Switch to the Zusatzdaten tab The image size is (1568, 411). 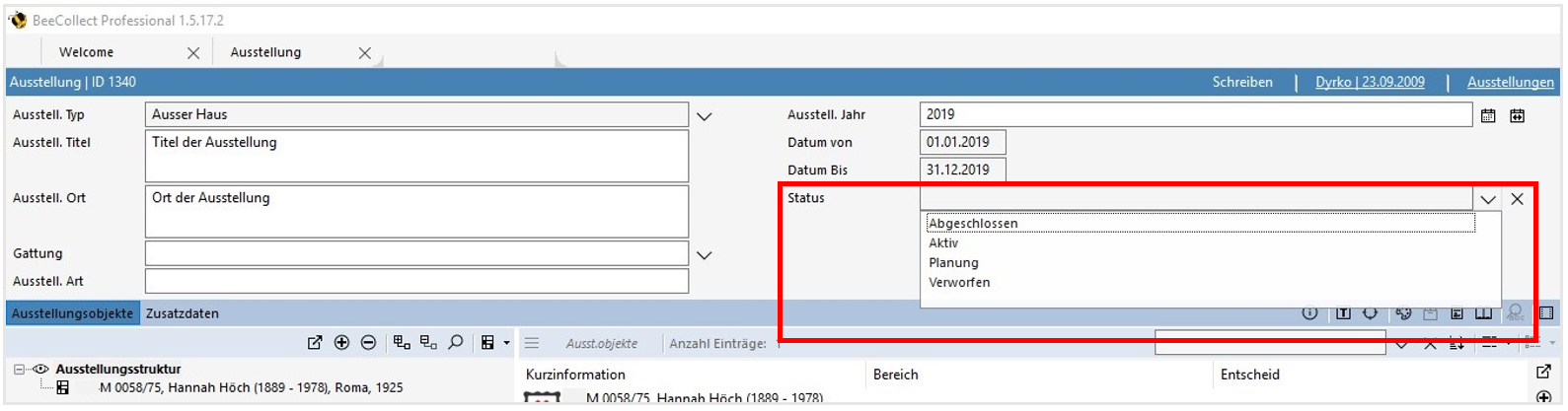tap(183, 313)
